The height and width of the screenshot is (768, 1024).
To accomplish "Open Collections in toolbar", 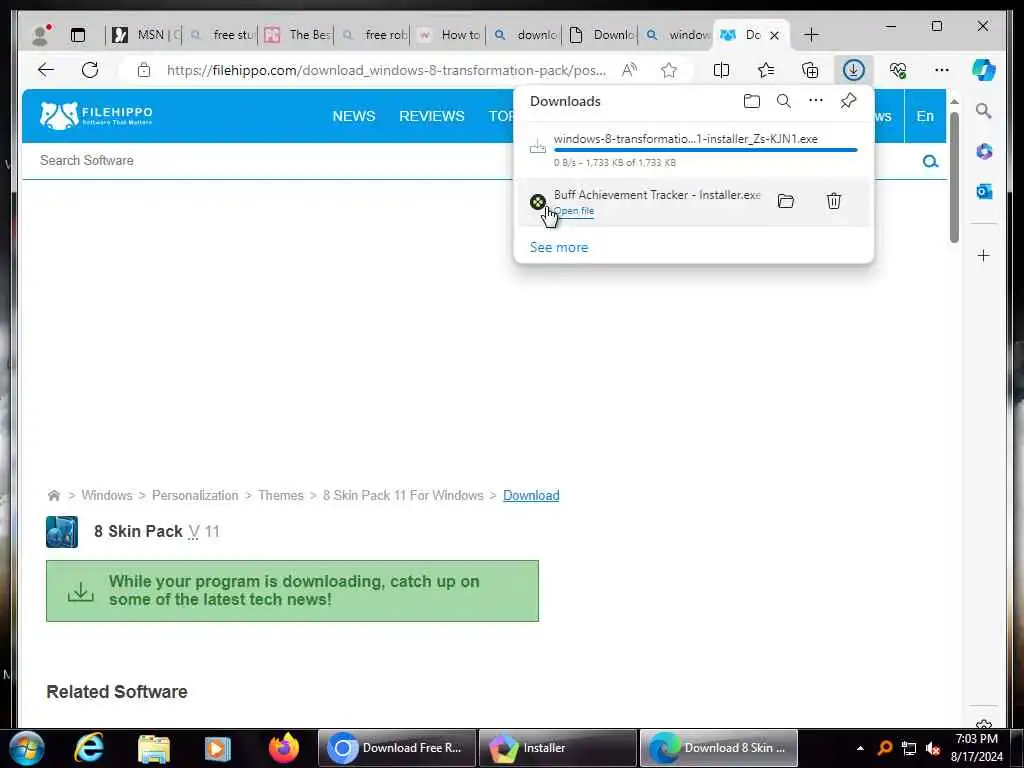I will click(x=810, y=70).
